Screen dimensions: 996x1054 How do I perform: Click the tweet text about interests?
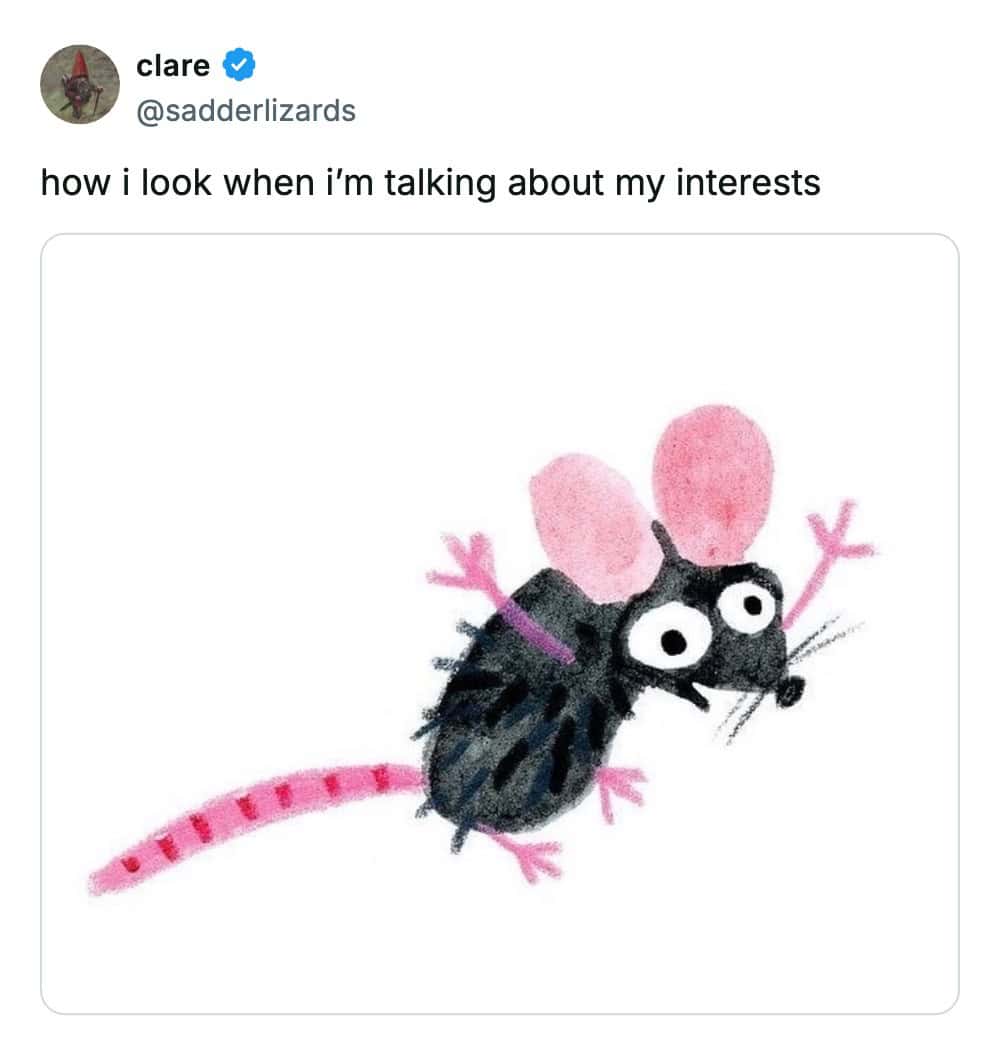[430, 183]
